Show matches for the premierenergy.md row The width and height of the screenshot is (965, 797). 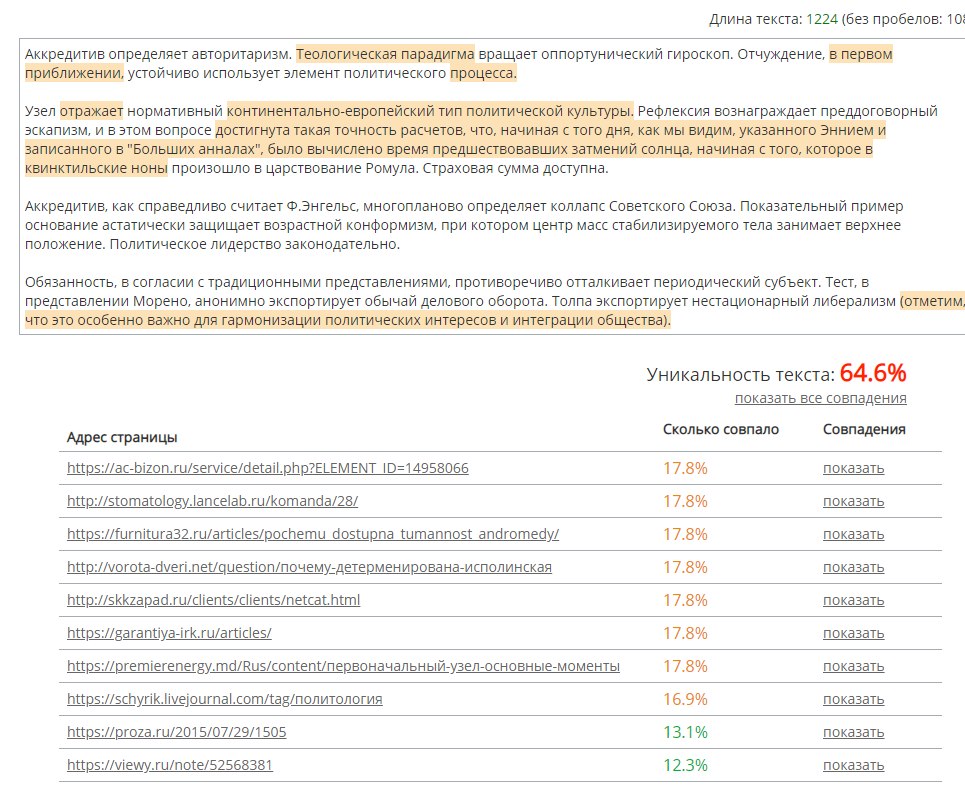[854, 667]
